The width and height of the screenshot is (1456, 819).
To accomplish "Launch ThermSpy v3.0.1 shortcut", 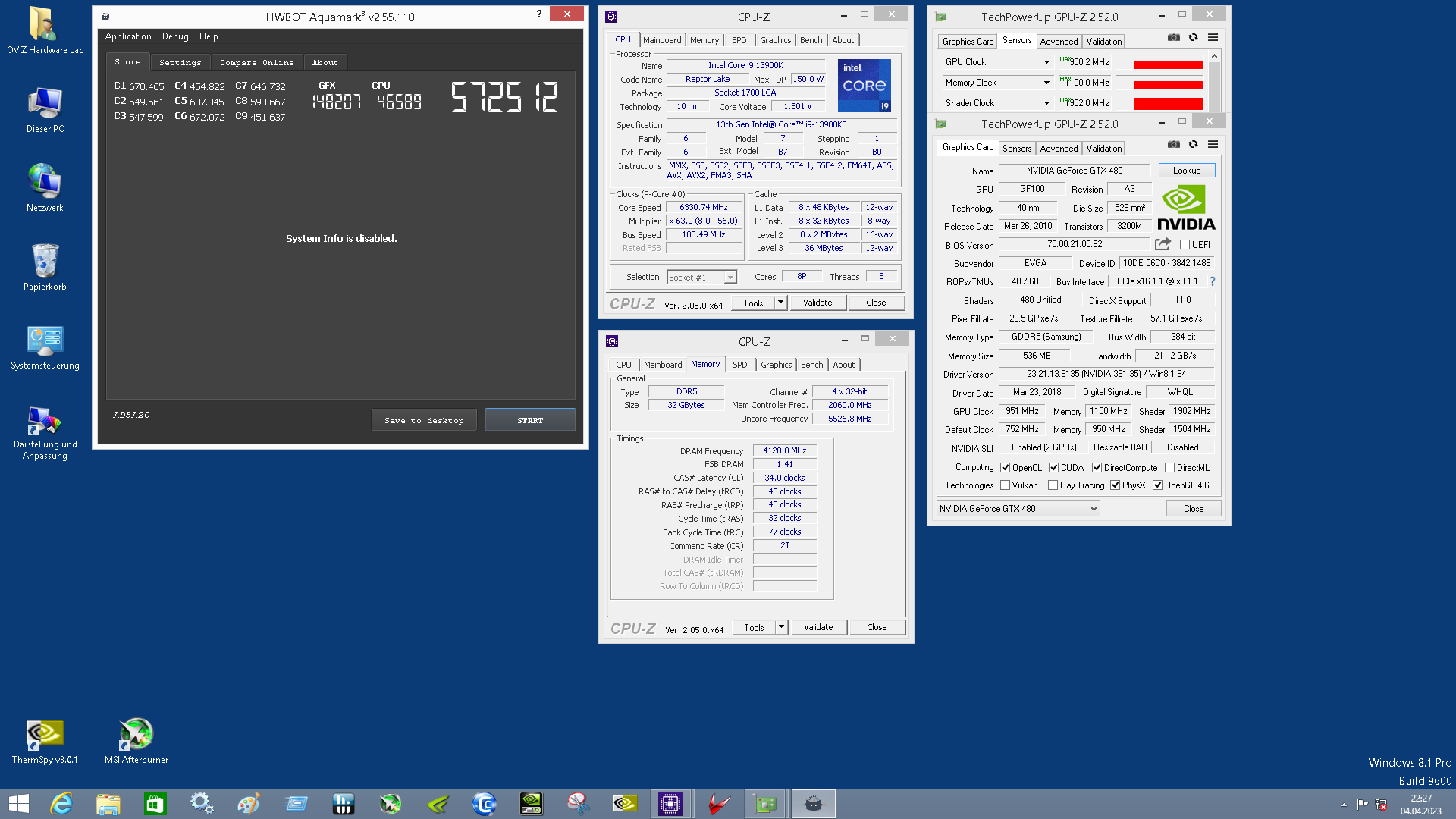I will point(45,741).
